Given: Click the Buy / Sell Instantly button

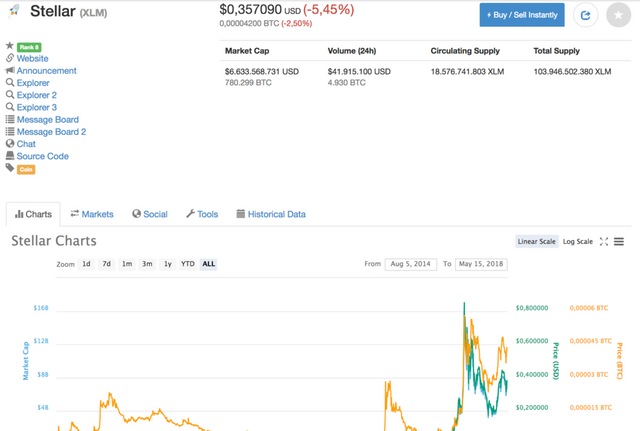Looking at the screenshot, I should click(522, 15).
